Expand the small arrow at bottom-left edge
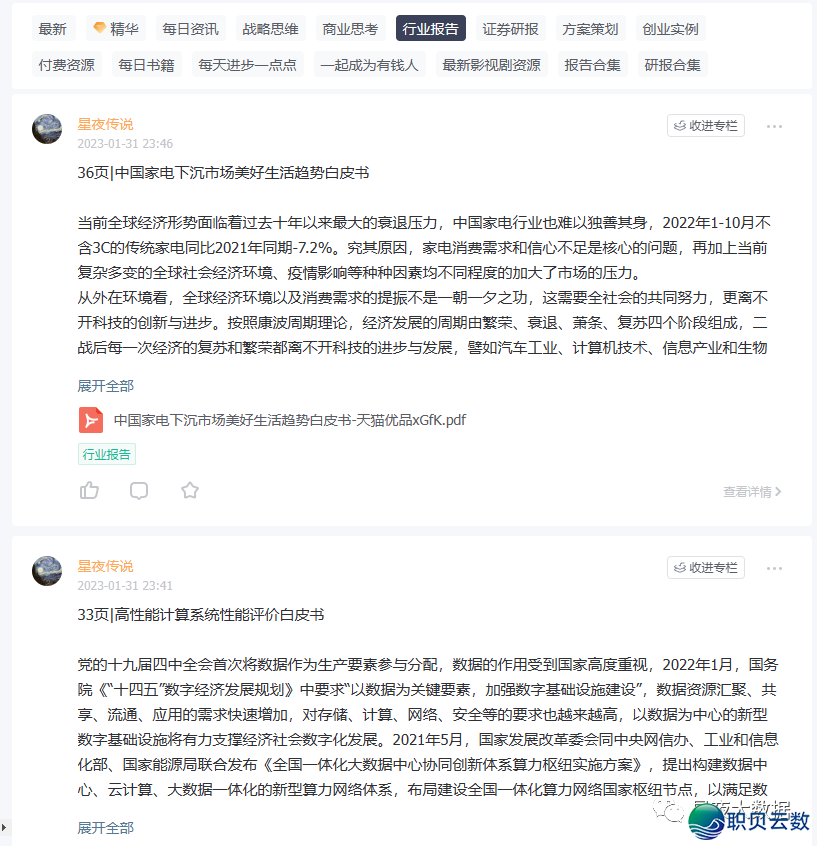 click(x=4, y=827)
